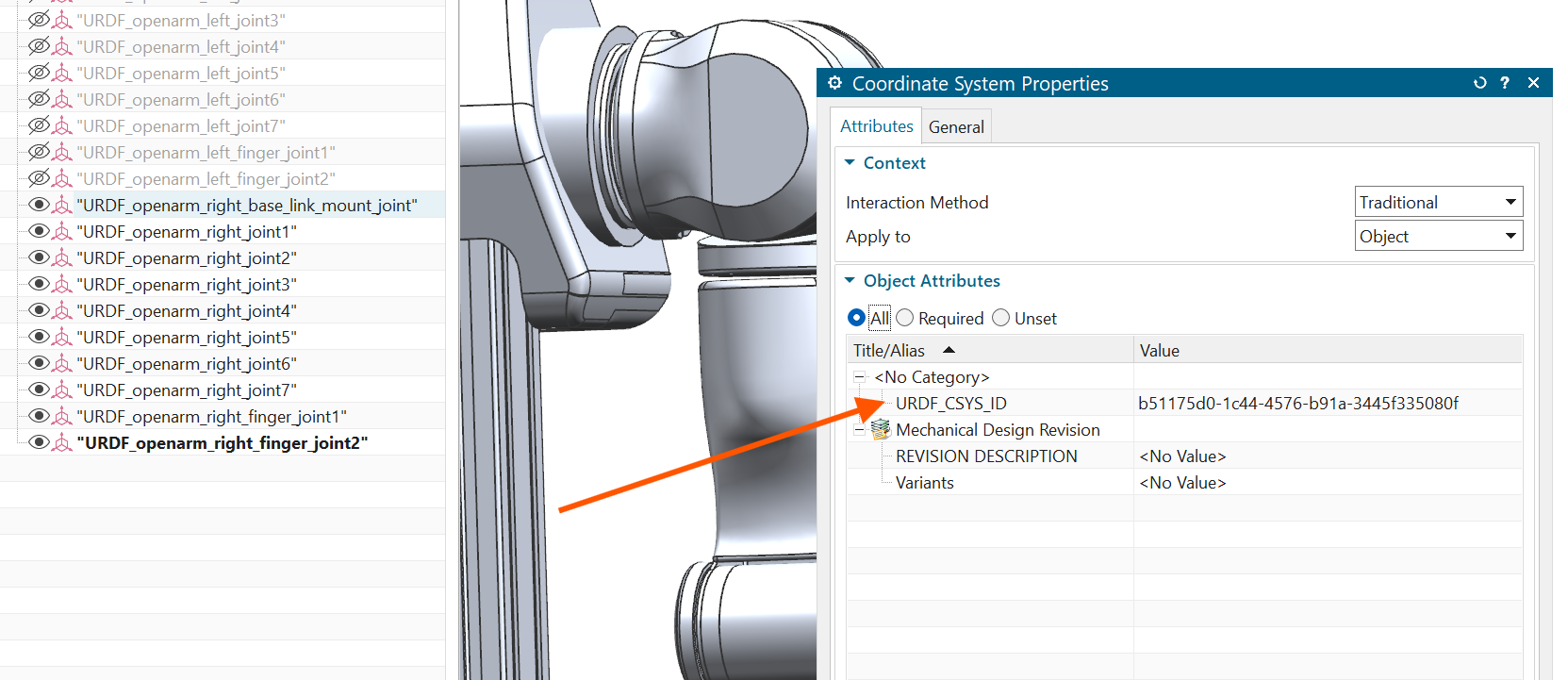Image resolution: width=1568 pixels, height=680 pixels.
Task: Select the Required radio button
Action: (x=905, y=318)
